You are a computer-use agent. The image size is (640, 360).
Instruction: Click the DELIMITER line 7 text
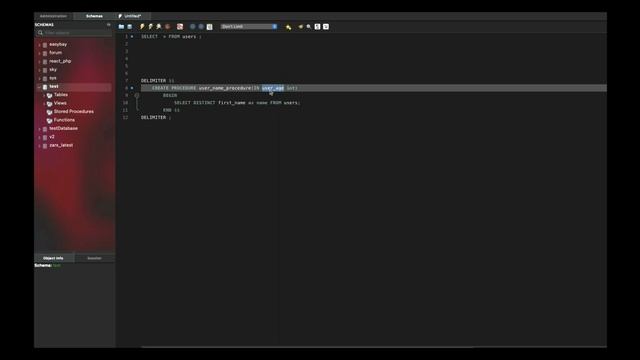pyautogui.click(x=158, y=80)
